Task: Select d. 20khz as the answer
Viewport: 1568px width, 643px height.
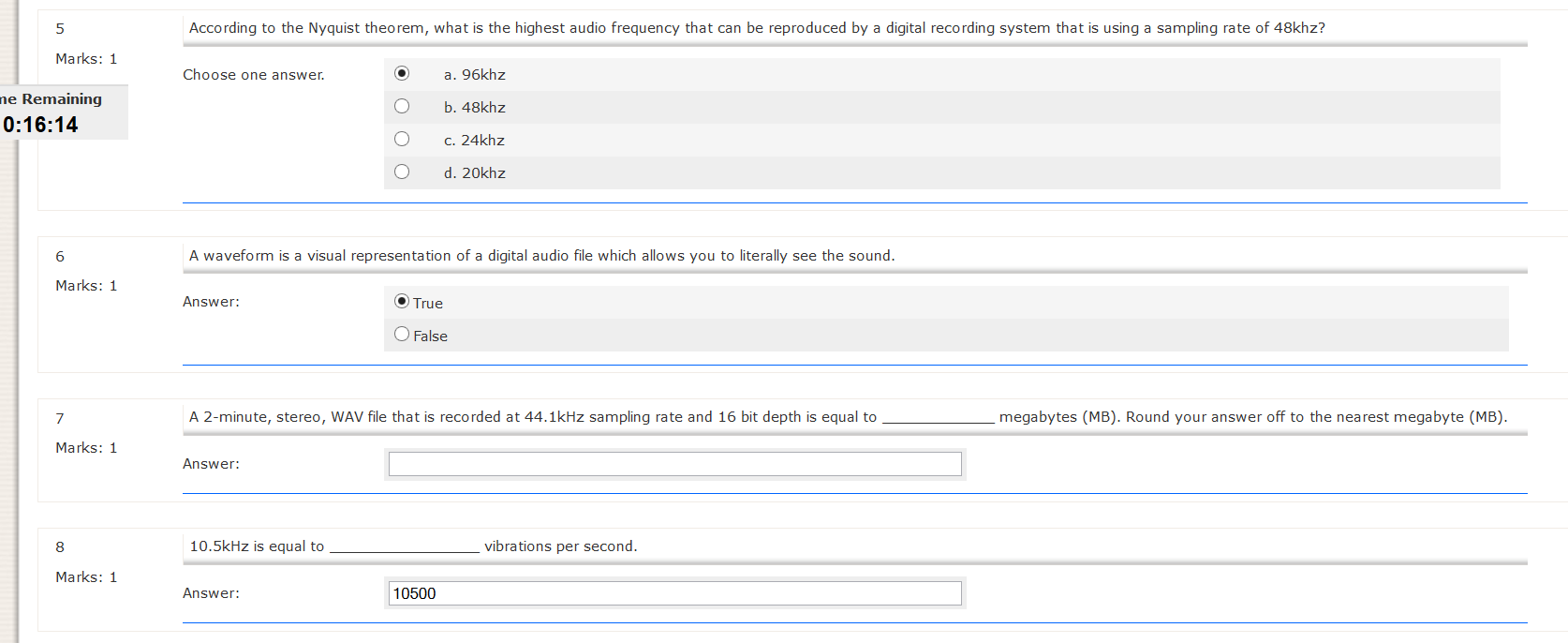Action: pyautogui.click(x=402, y=172)
